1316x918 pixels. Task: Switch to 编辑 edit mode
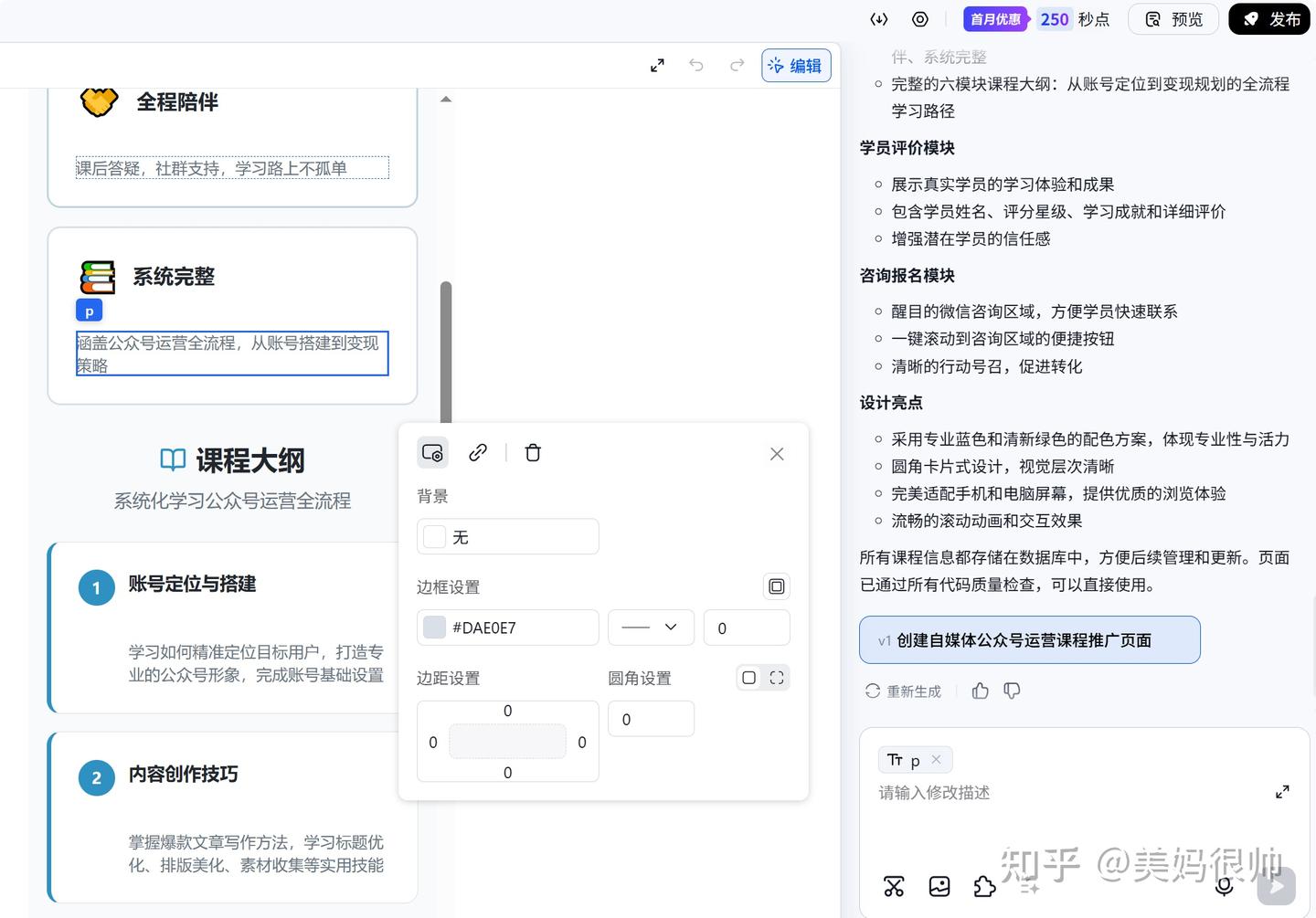click(x=795, y=65)
